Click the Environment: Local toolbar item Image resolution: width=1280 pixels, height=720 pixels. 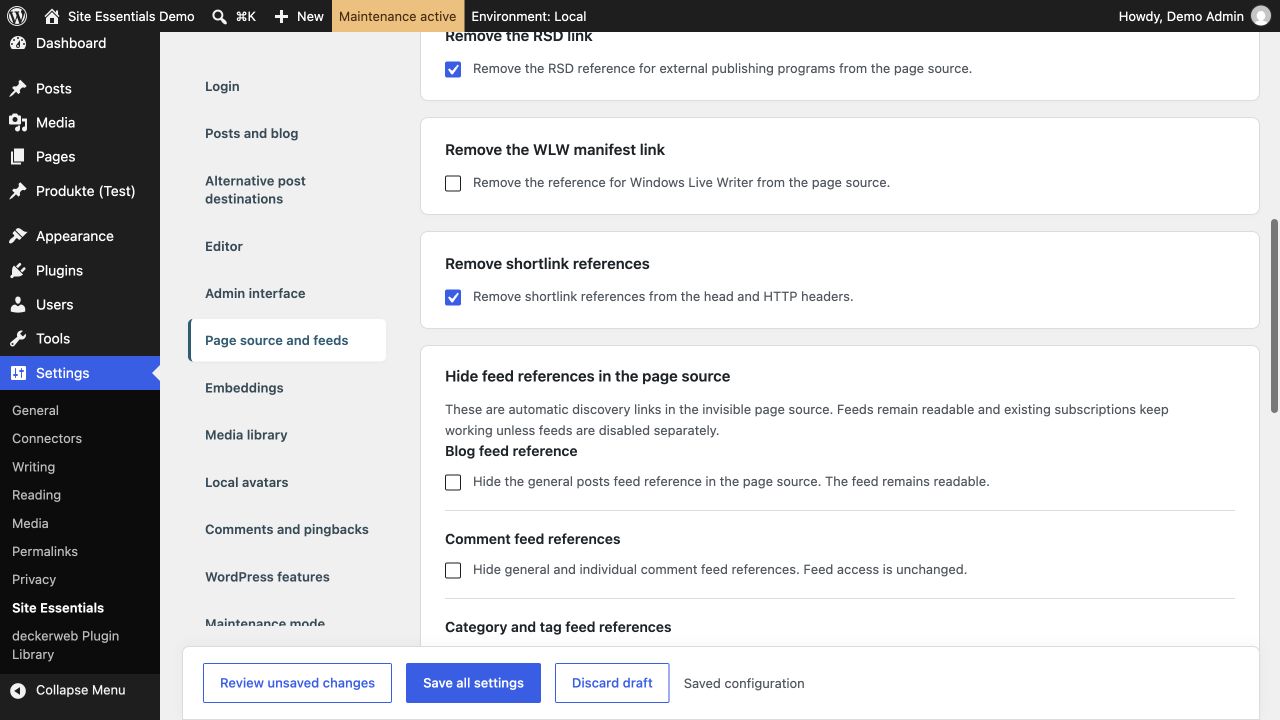529,16
